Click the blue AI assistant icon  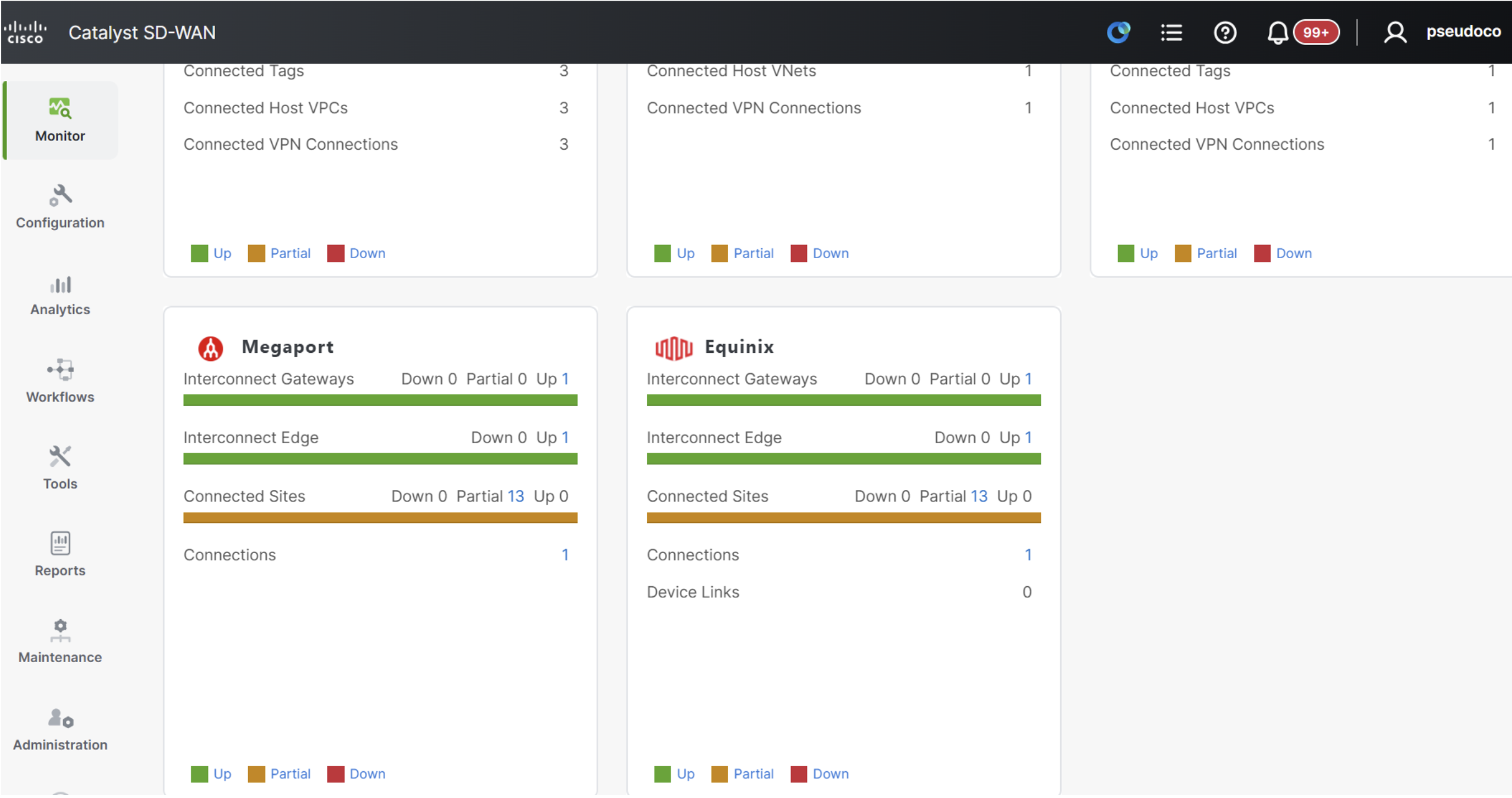[1118, 32]
